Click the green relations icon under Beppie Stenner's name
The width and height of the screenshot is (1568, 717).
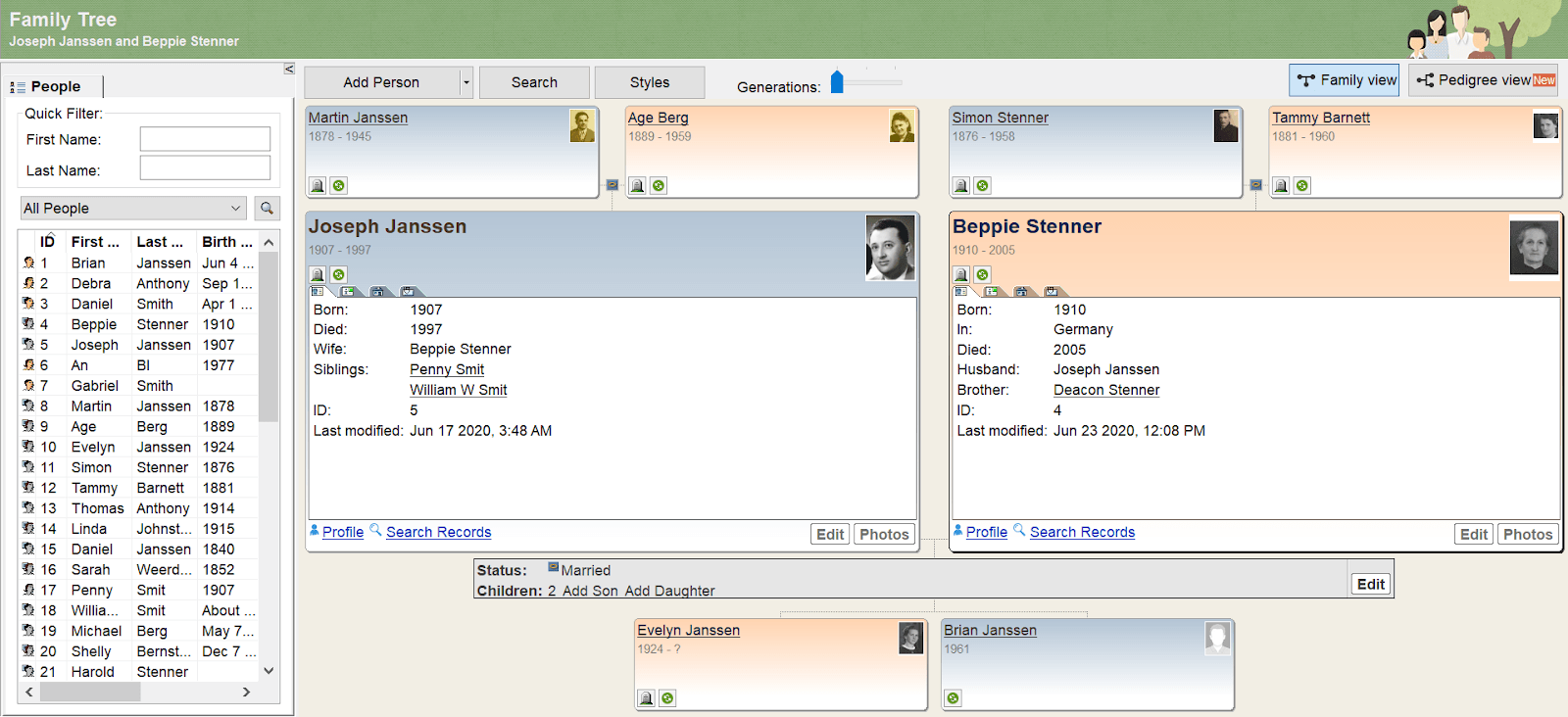tap(982, 274)
